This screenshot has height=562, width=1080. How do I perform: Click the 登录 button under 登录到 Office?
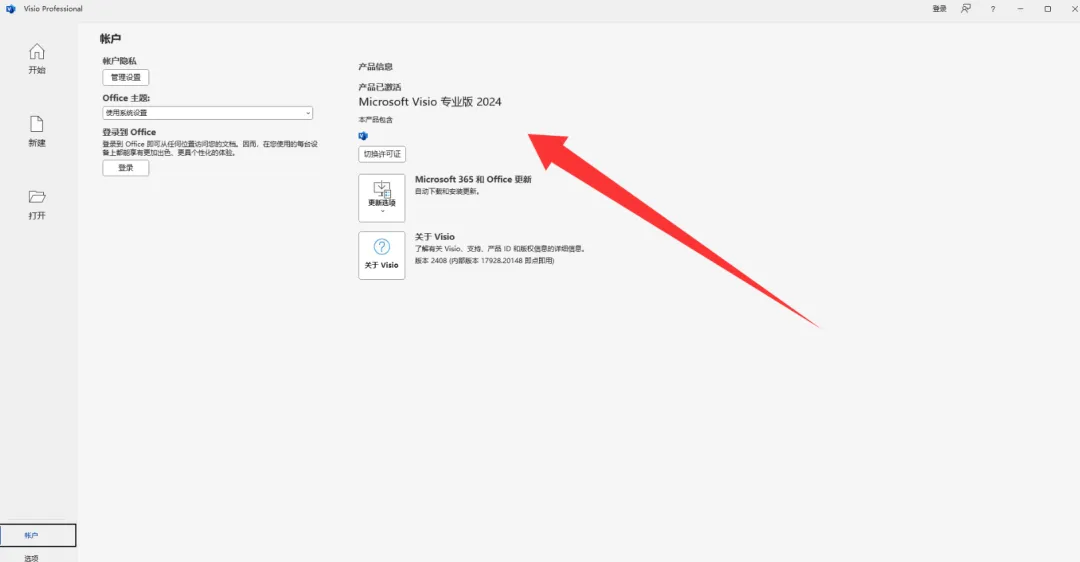(126, 168)
